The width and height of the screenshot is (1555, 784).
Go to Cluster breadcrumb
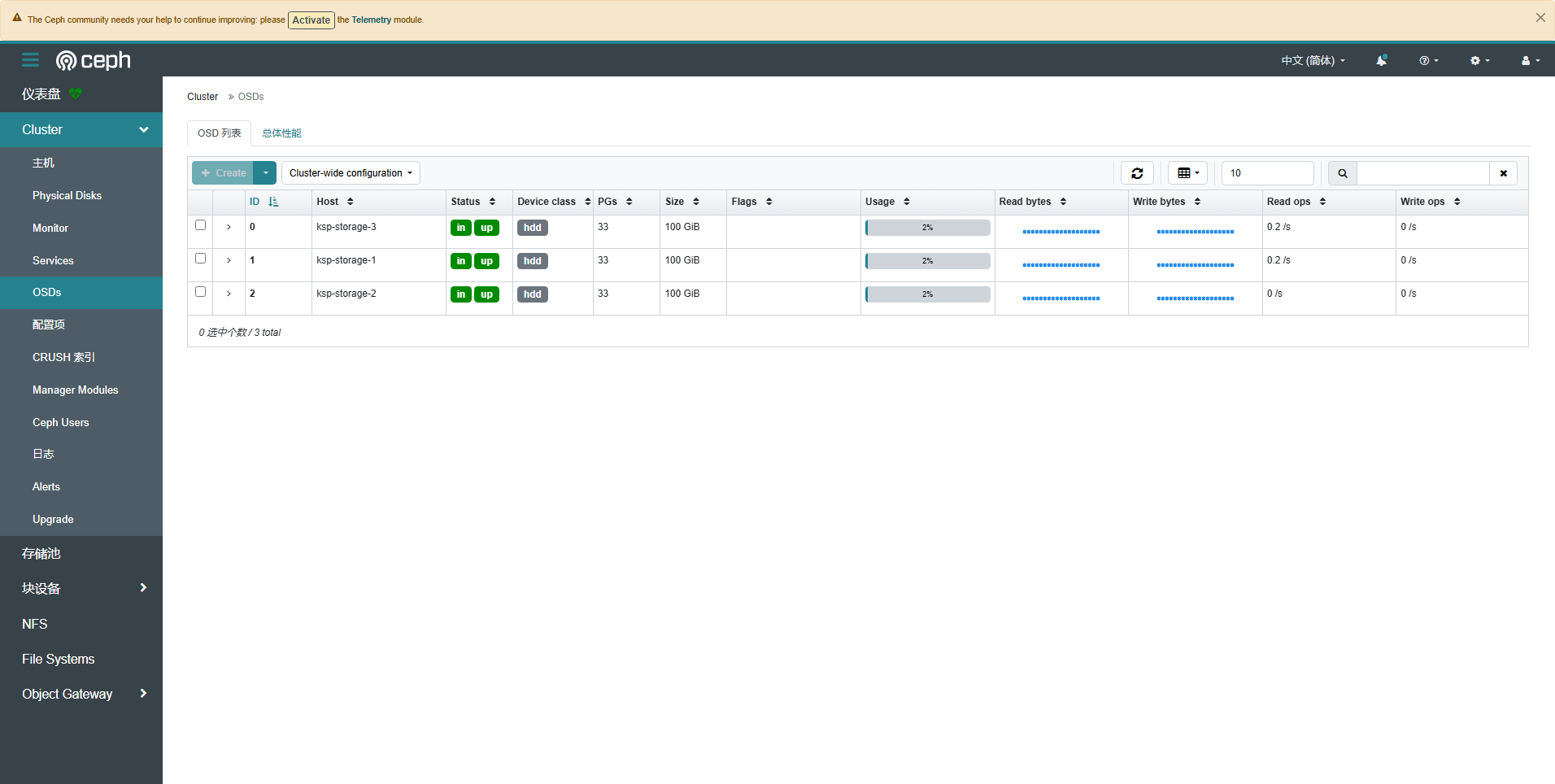(x=203, y=97)
